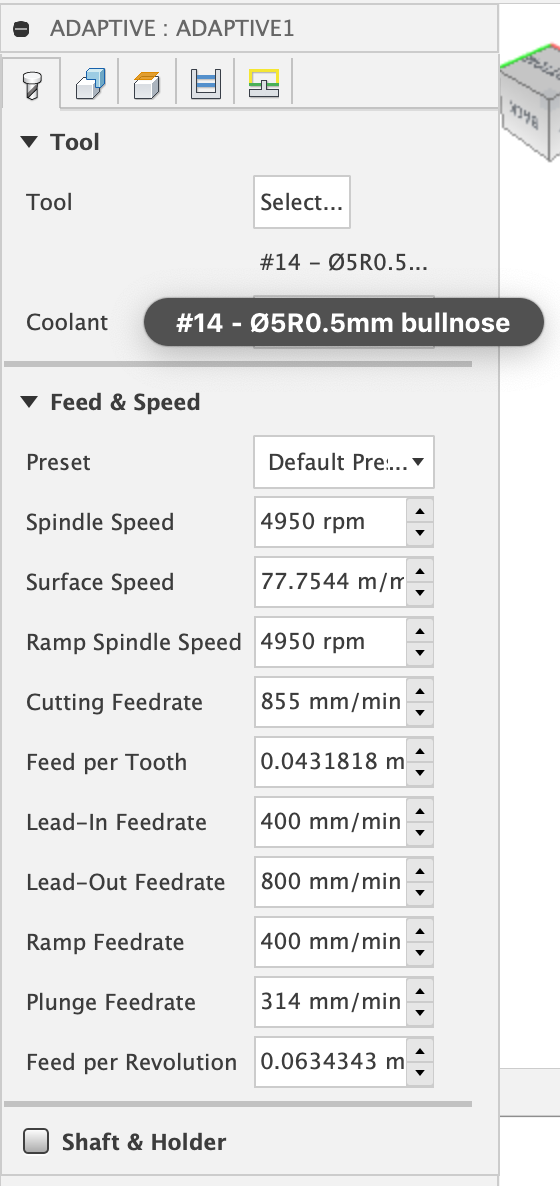Screen dimensions: 560x1186
Task: Open the Heights tab icon
Action: 148,83
